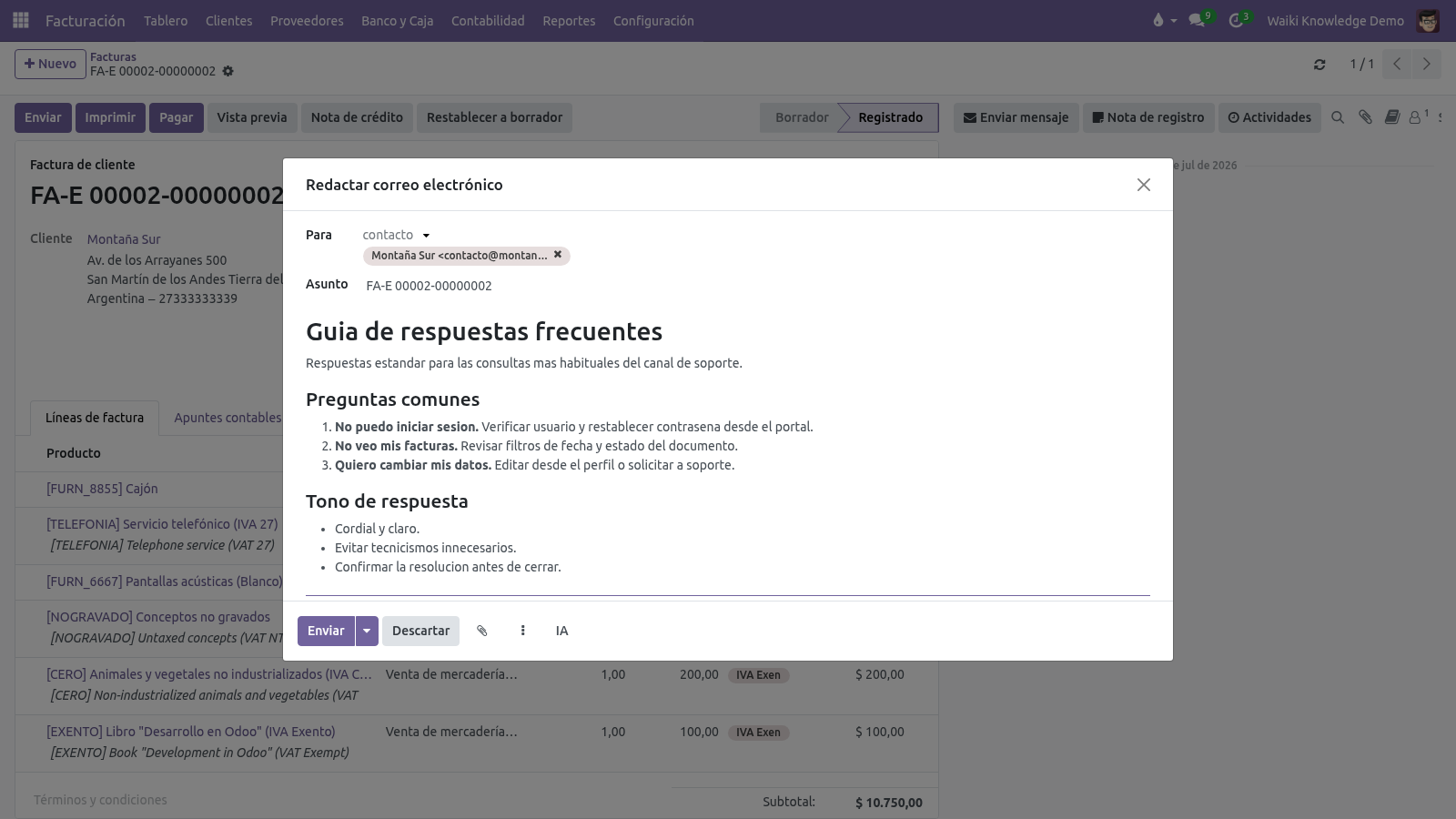Open the Contabilidad menu
The width and height of the screenshot is (1456, 819).
(488, 20)
